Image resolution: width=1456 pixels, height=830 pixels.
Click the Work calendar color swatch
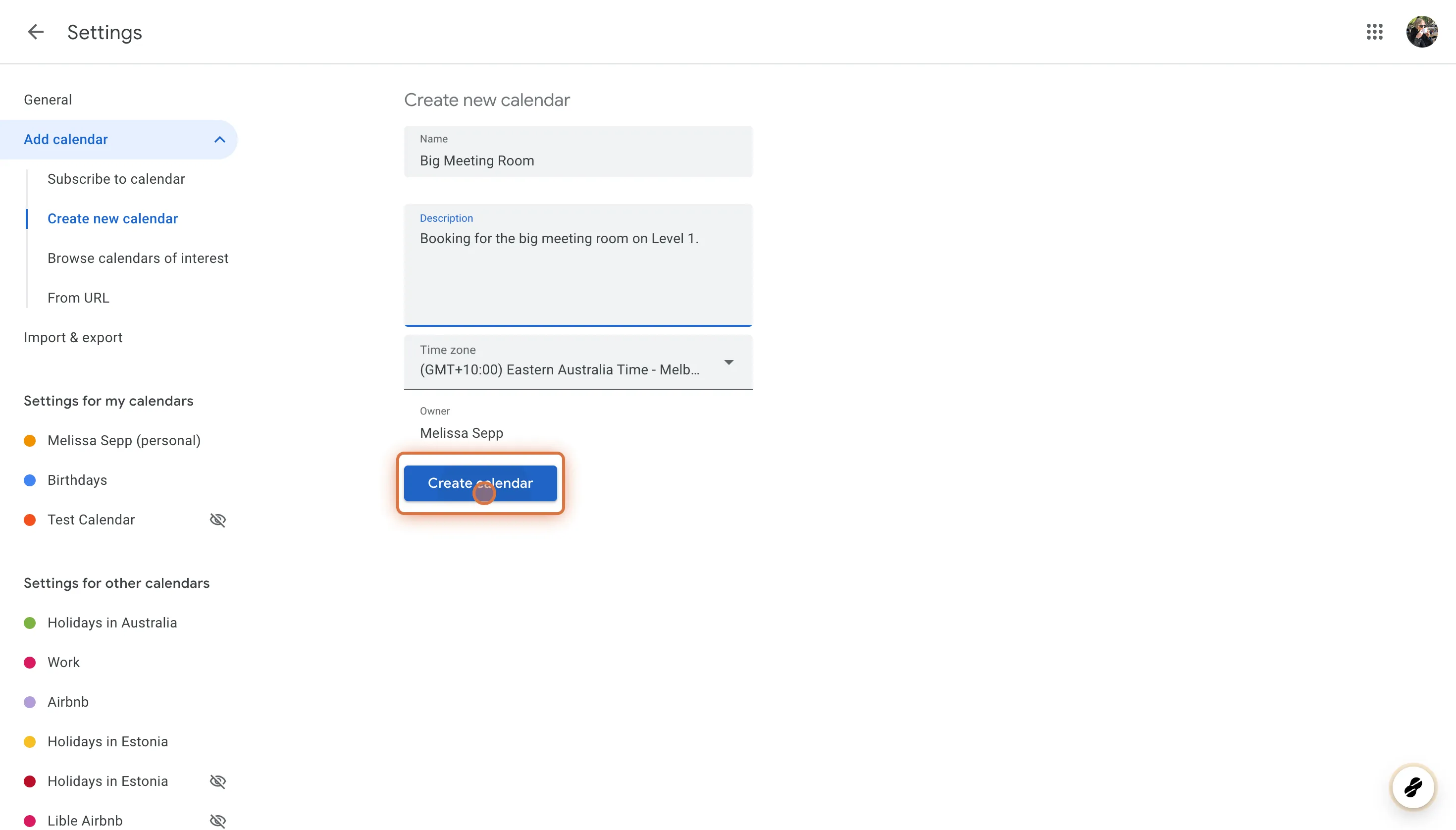click(x=30, y=662)
